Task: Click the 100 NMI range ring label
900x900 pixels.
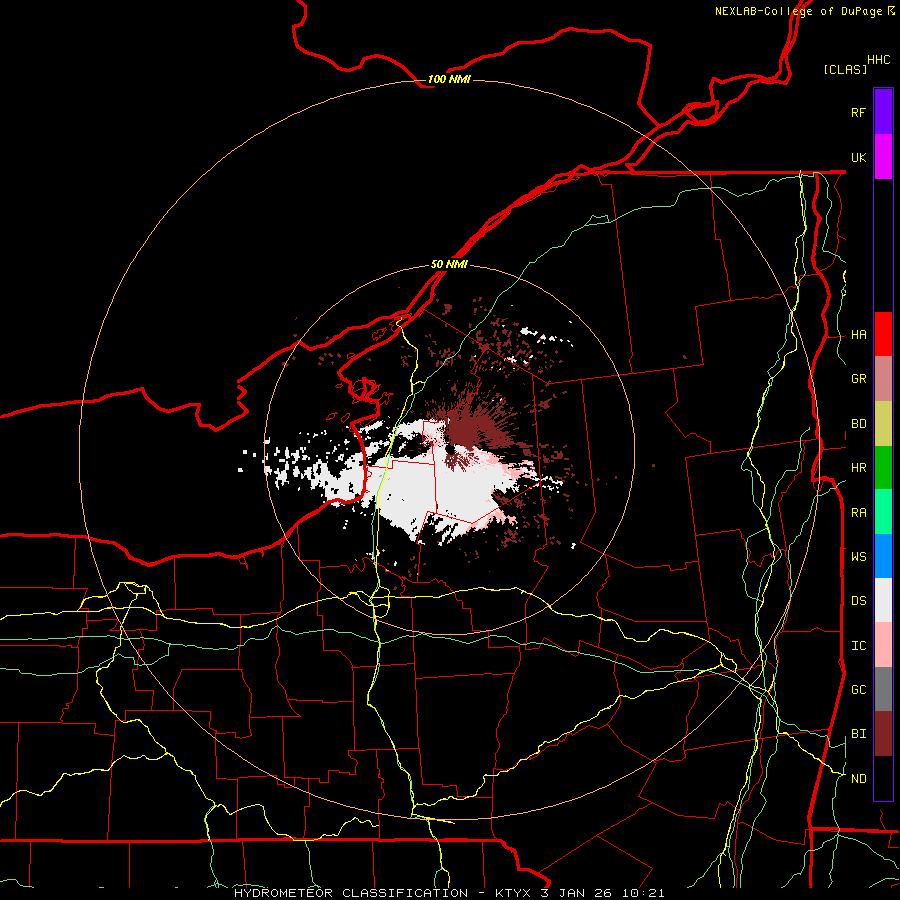Action: coord(449,79)
